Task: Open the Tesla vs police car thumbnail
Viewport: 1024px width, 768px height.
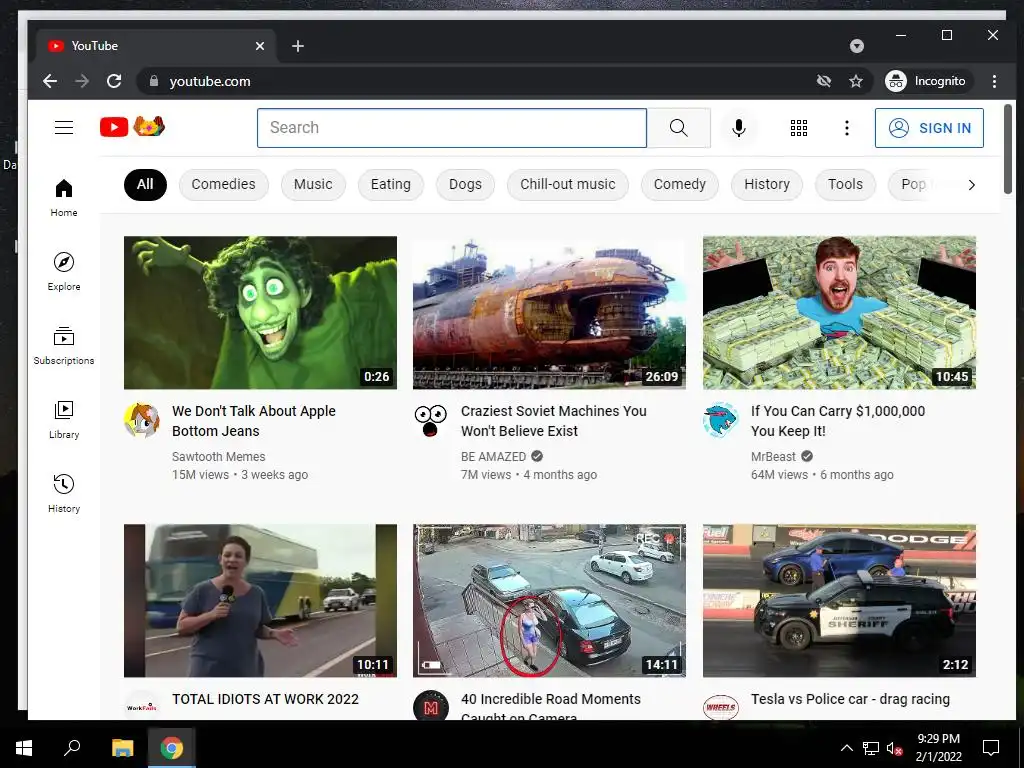Action: click(839, 601)
